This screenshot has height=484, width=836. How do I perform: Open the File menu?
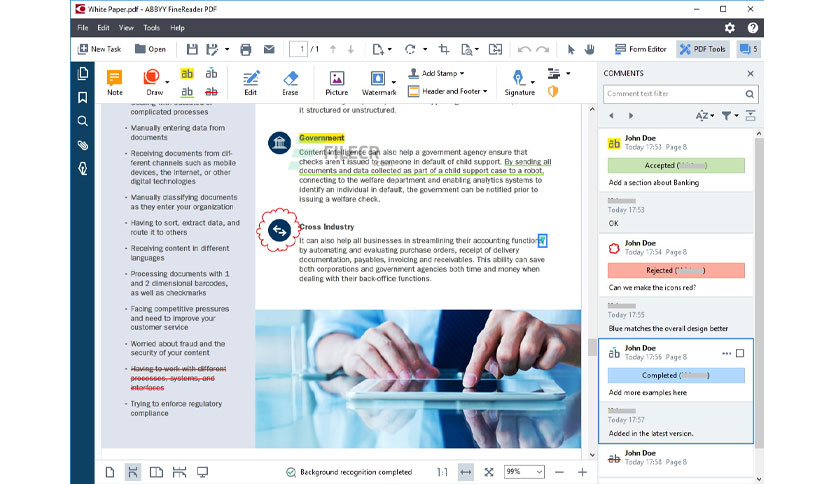(x=83, y=28)
